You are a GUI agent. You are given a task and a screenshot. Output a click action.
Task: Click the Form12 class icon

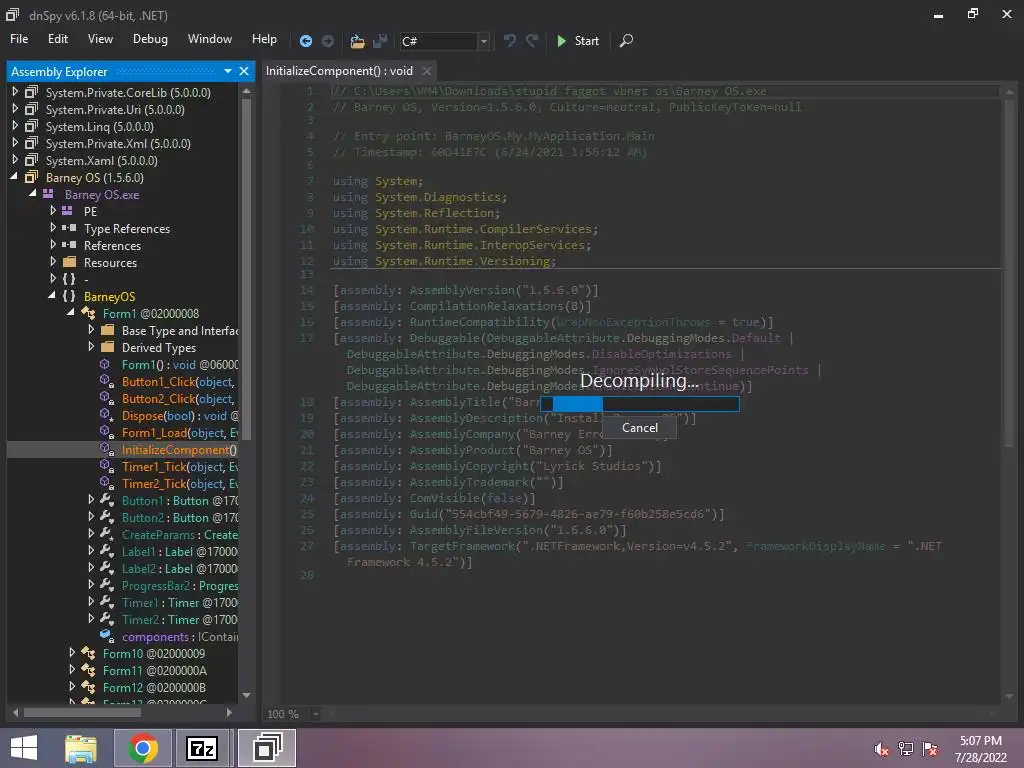(88, 687)
